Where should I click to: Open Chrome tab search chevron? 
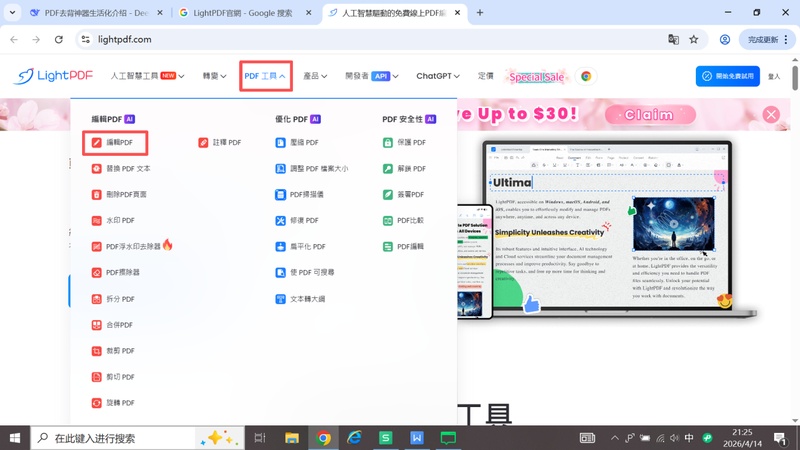(12, 13)
